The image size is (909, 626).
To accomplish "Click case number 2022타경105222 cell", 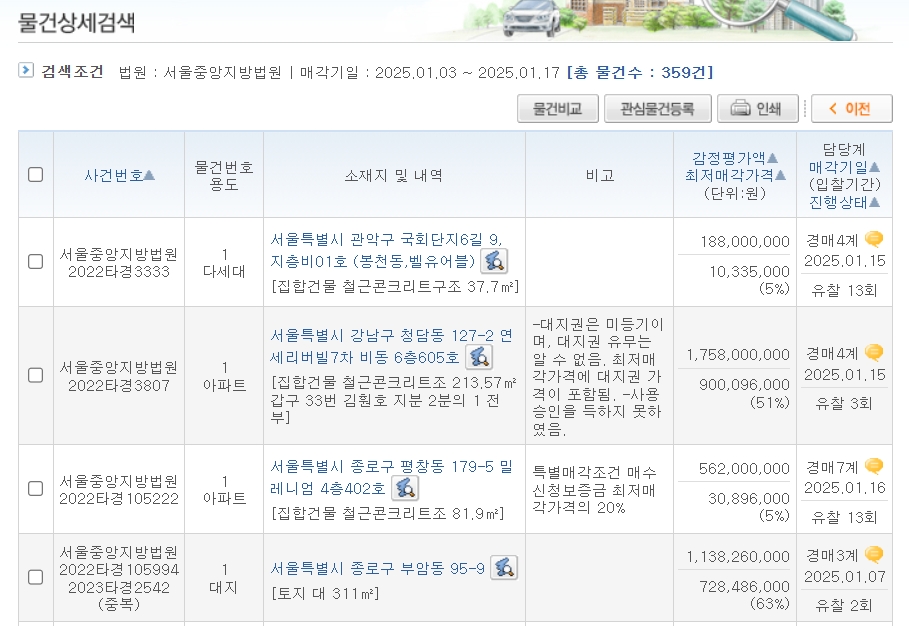I will tap(119, 490).
